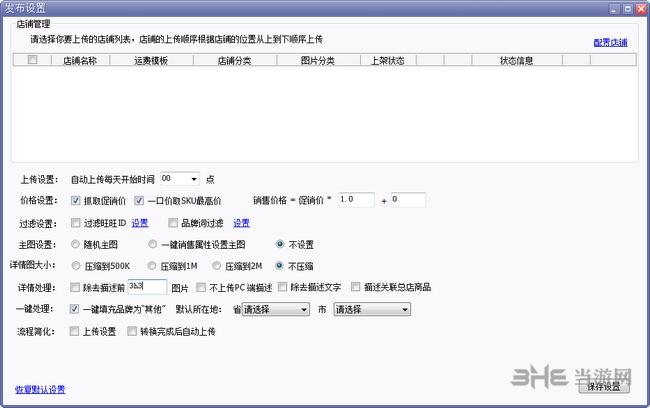Screen dimensions: 650x408
Task: Enable the 过滤旺旺ID checkbox
Action: [x=75, y=223]
